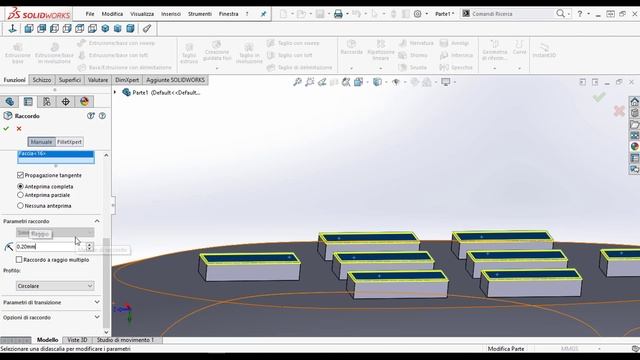This screenshot has height=360, width=640.
Task: Collapse the Parametri raccordo section
Action: click(97, 221)
